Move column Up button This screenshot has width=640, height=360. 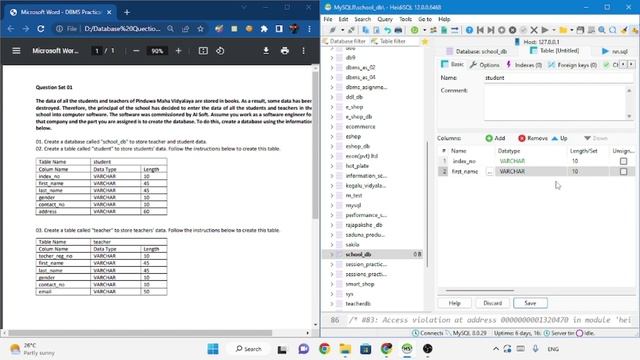(560, 138)
